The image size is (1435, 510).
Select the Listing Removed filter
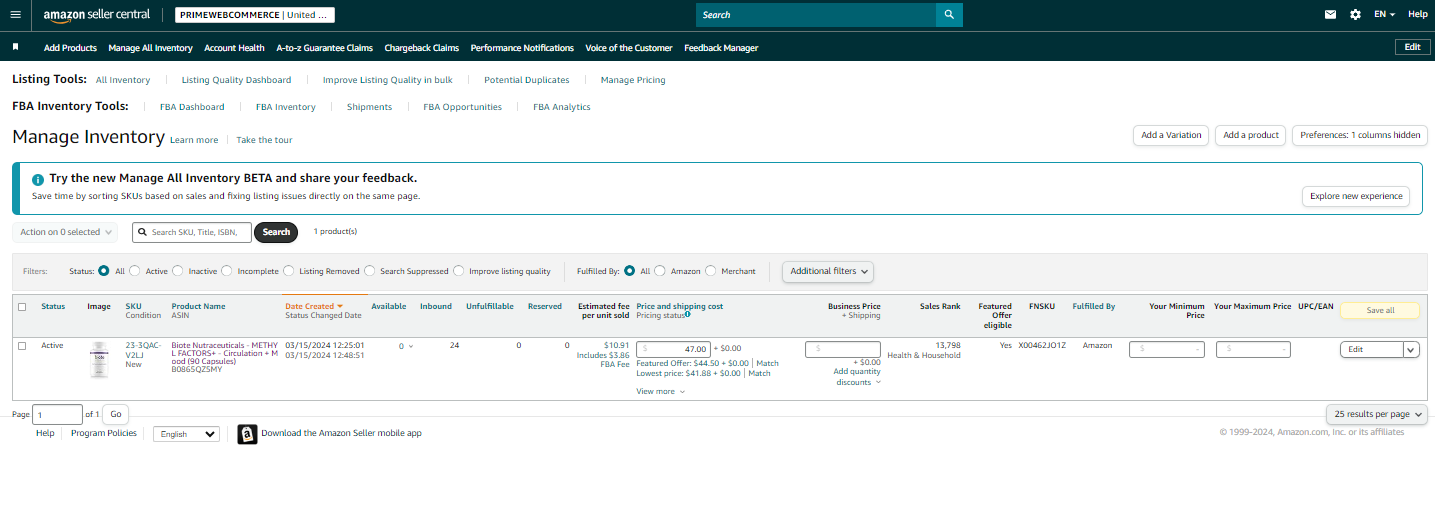pyautogui.click(x=289, y=271)
